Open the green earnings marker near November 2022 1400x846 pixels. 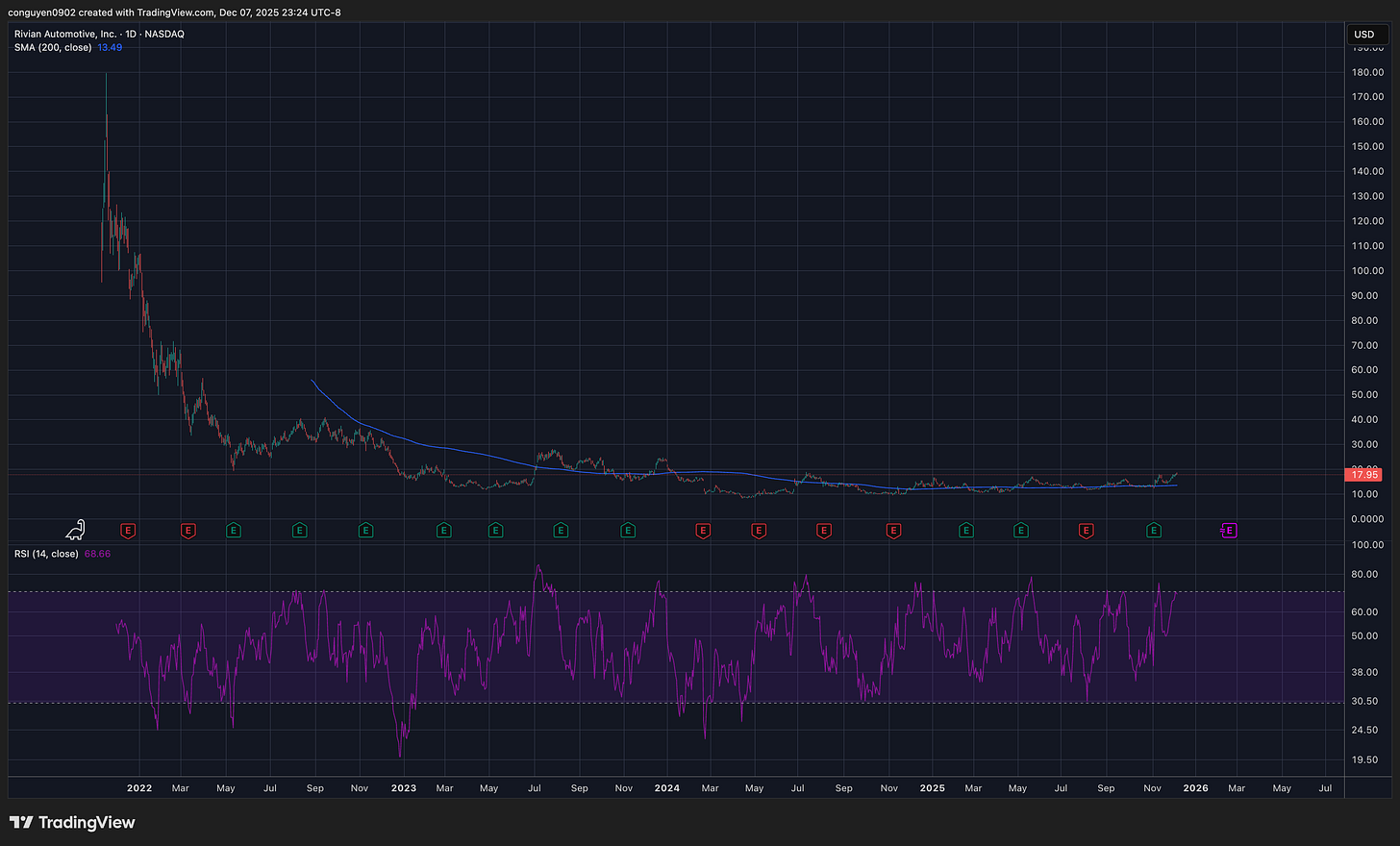click(x=365, y=530)
